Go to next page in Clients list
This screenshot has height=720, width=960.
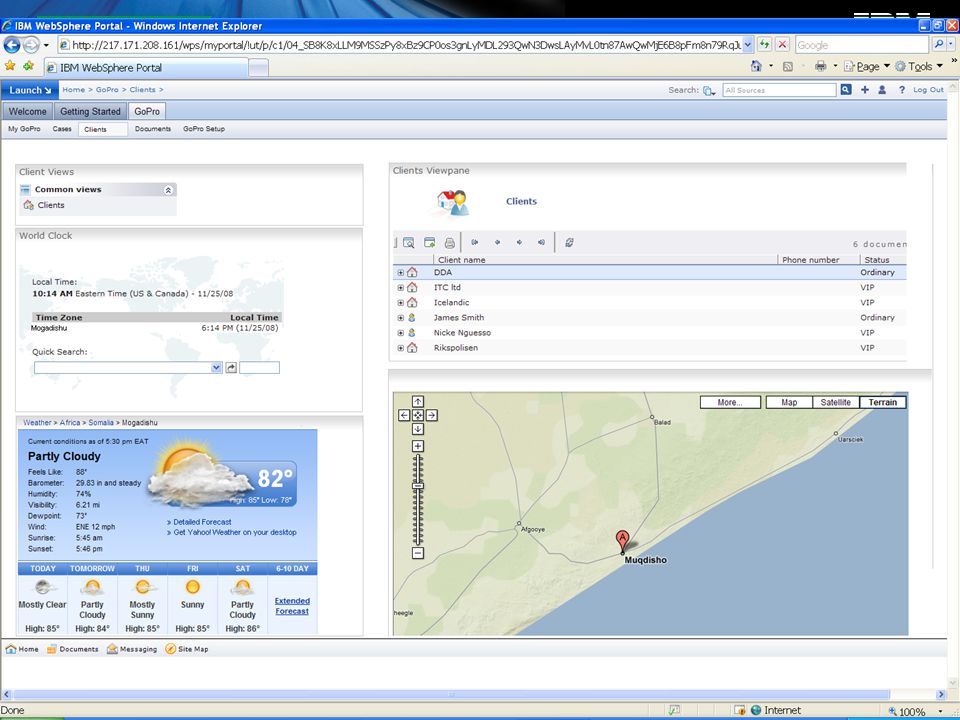click(x=519, y=242)
